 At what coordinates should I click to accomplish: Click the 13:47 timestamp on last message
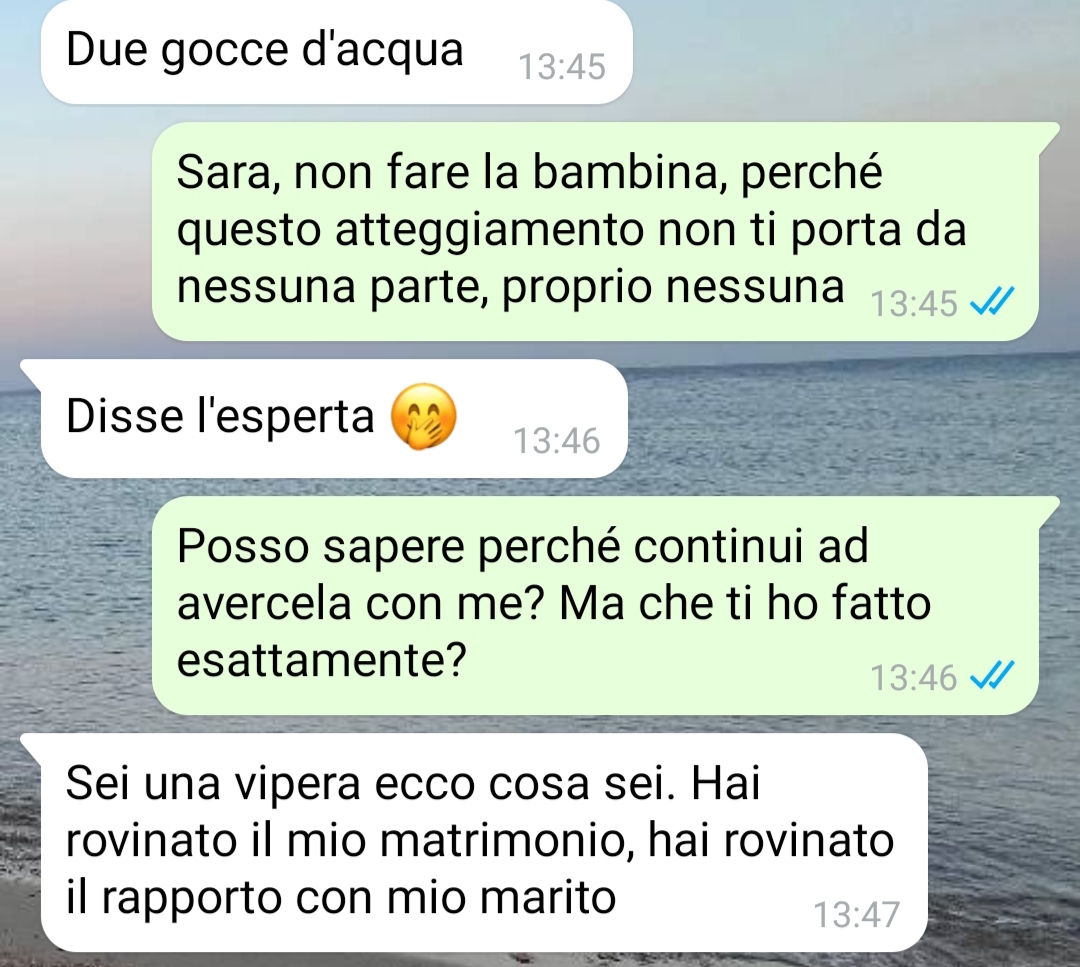[856, 915]
